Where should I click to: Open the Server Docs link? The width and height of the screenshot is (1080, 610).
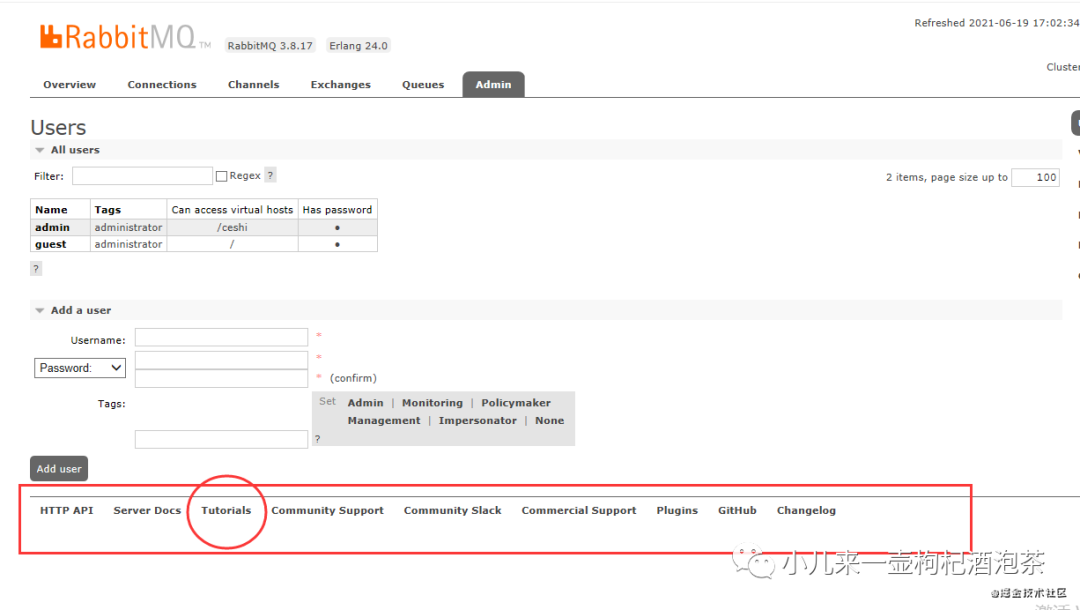(x=147, y=510)
